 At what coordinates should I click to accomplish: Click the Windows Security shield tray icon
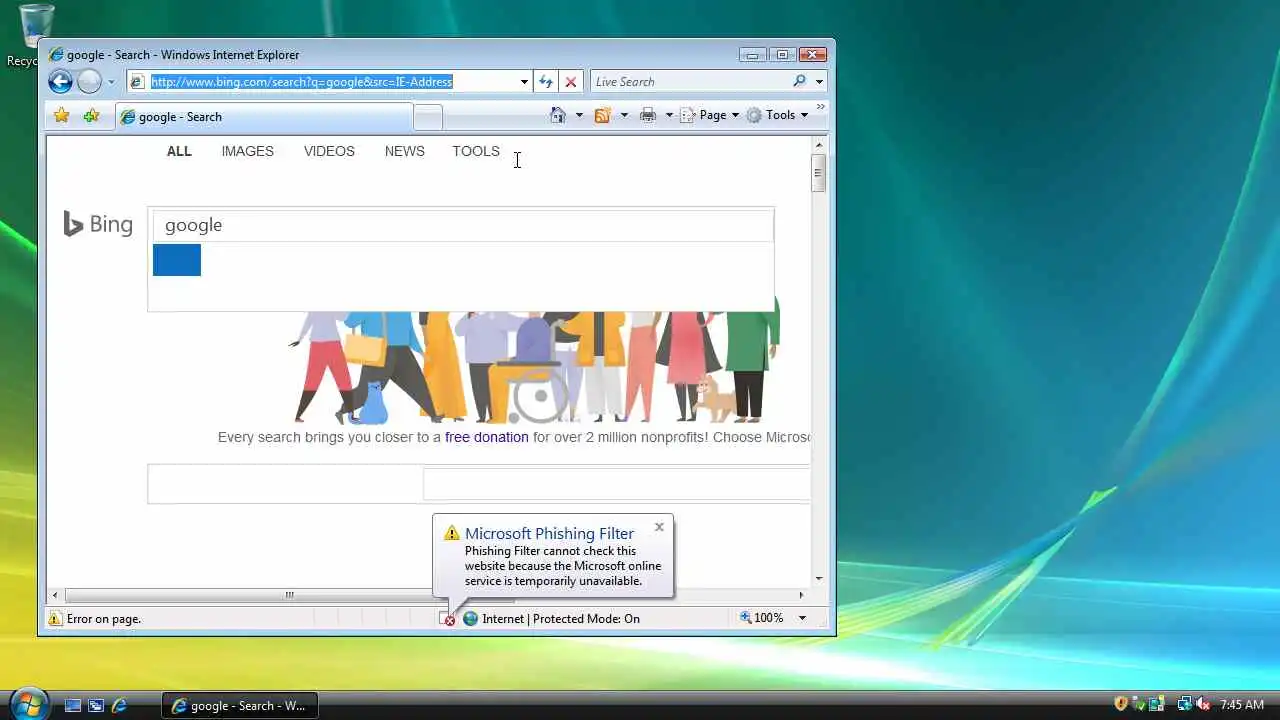pyautogui.click(x=1121, y=704)
